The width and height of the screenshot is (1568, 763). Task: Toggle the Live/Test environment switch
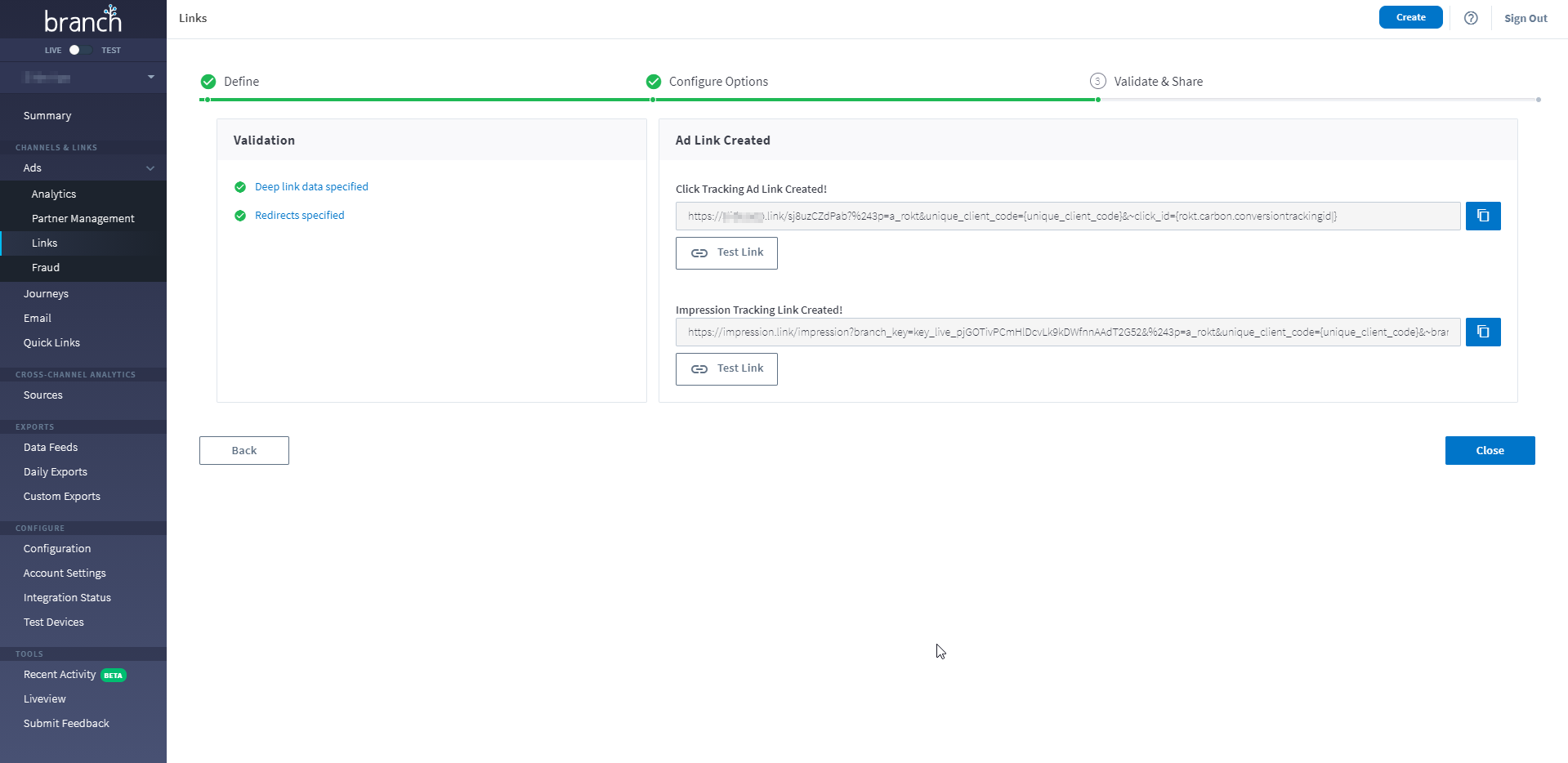tap(78, 51)
